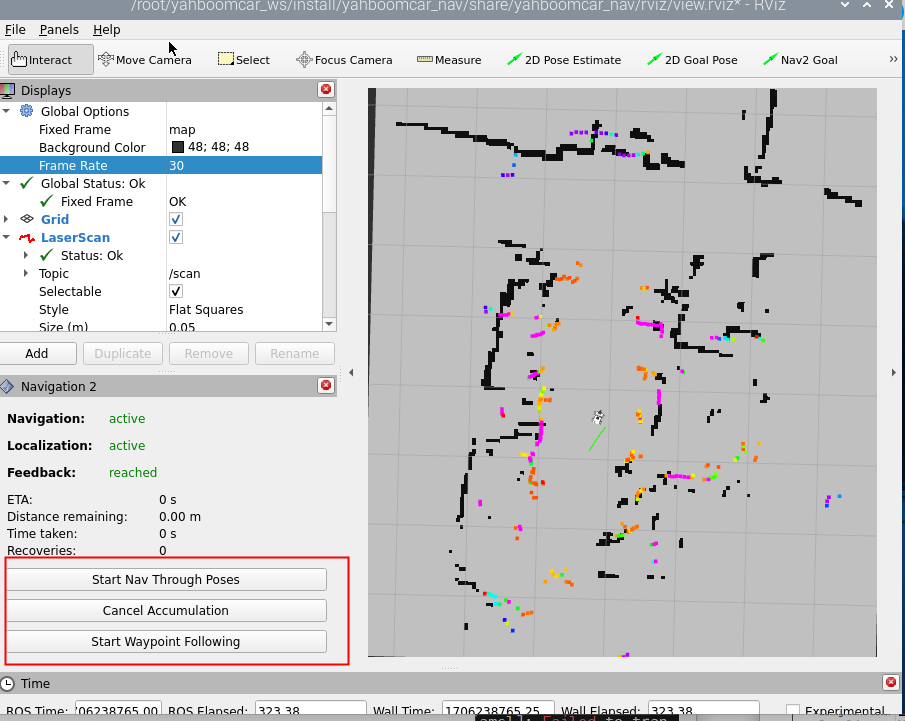Click the Grid display icon
This screenshot has width=905, height=721.
(27, 219)
